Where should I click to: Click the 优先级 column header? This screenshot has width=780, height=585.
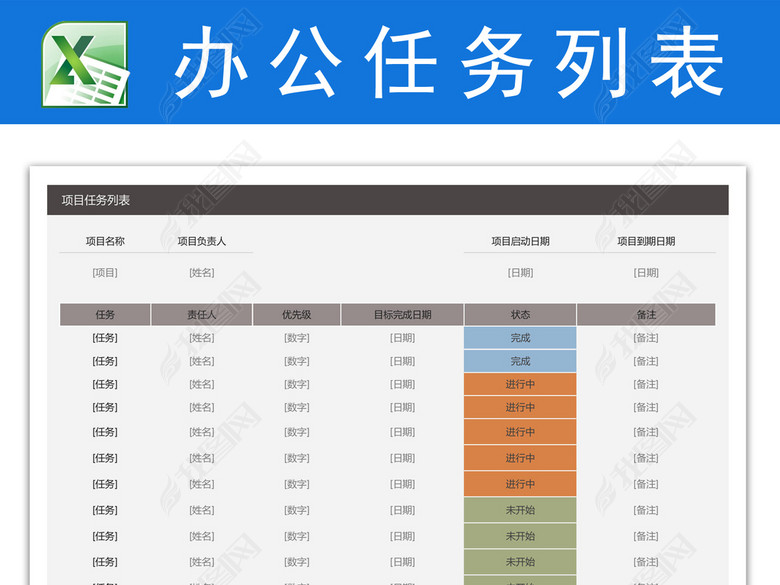point(296,314)
